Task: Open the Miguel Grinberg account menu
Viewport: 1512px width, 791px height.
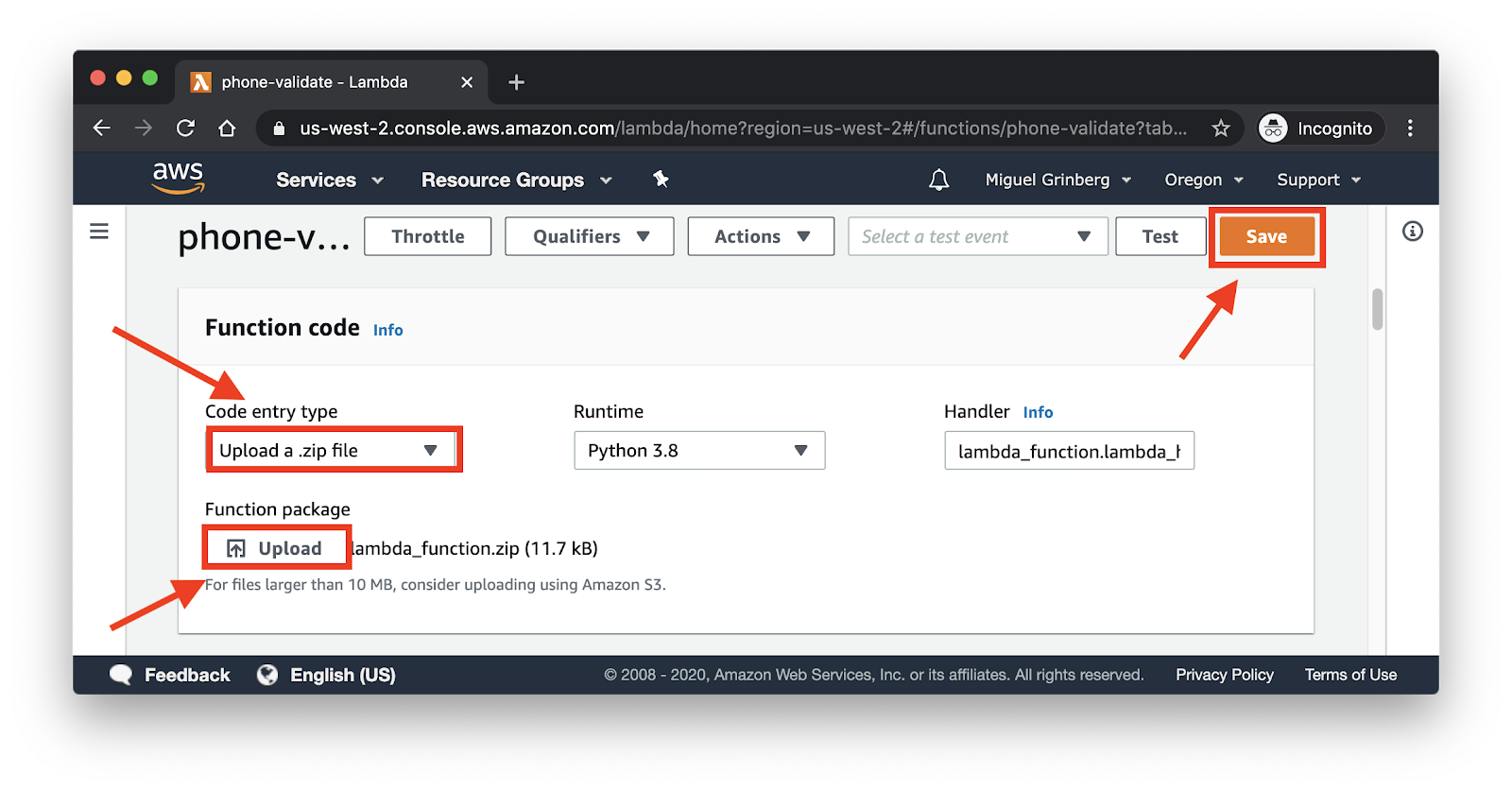Action: click(x=1057, y=180)
